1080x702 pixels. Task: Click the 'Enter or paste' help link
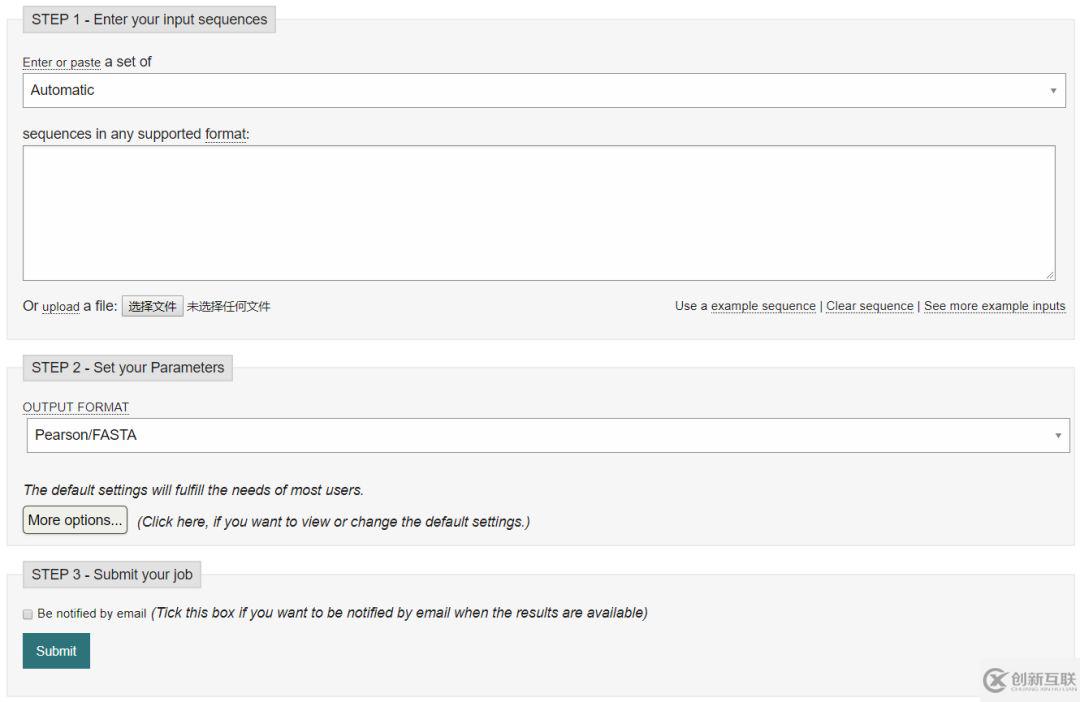(61, 63)
